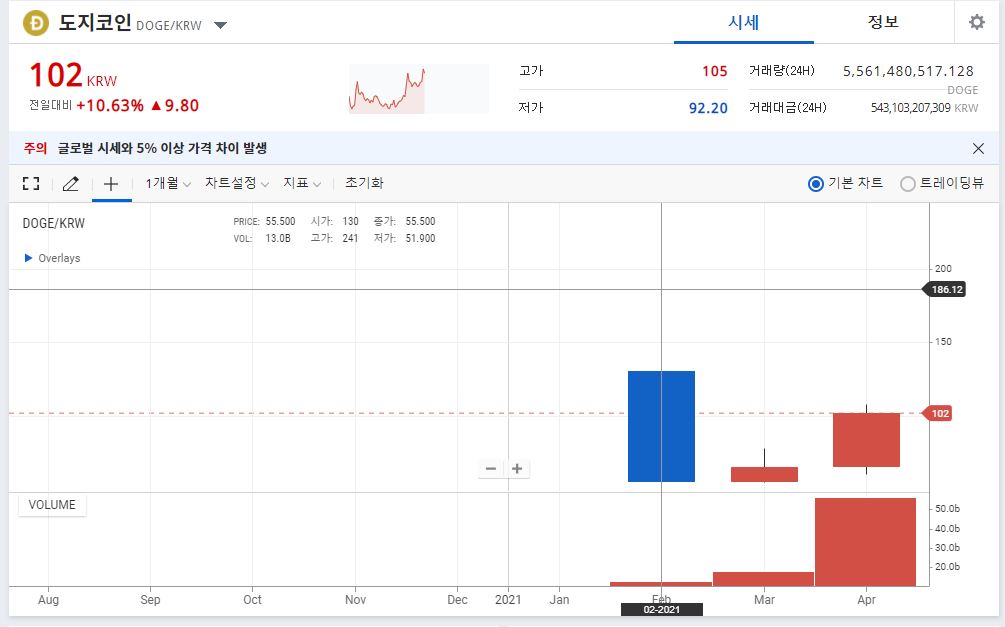Click the Aug label on time axis
This screenshot has height=627, width=1005.
click(49, 600)
